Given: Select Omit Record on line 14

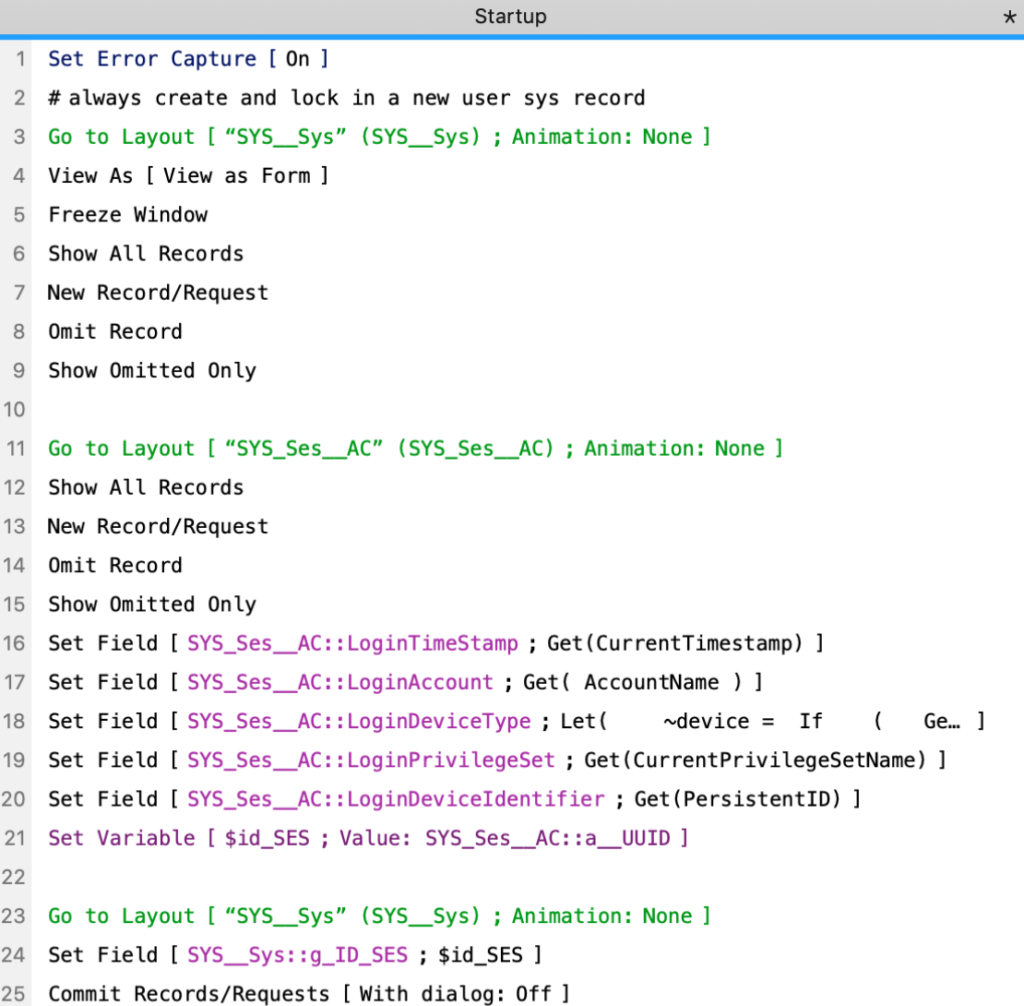Looking at the screenshot, I should point(115,566).
